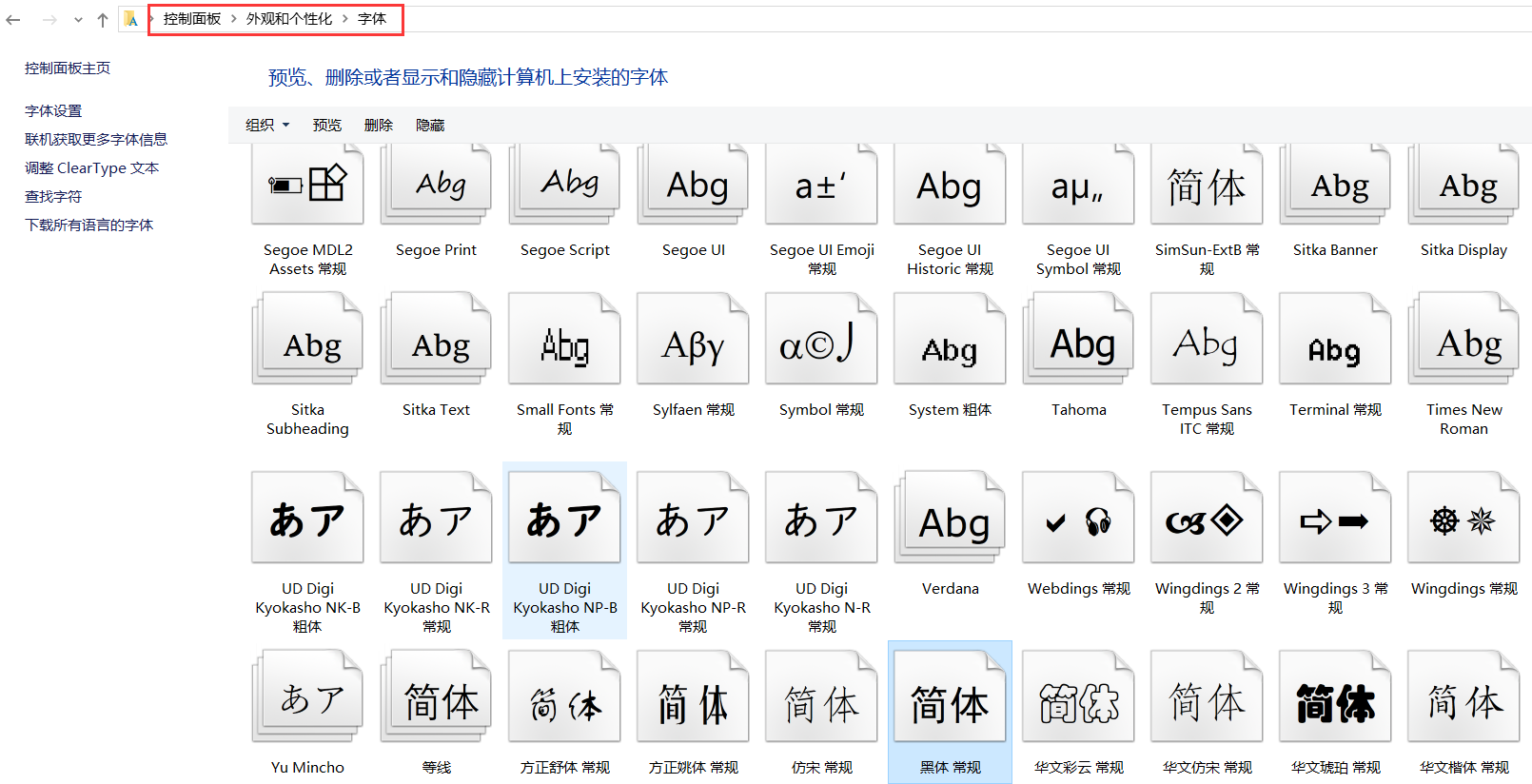Open 控制面板主页 link
Screen dimensions: 1532x784
tap(68, 69)
